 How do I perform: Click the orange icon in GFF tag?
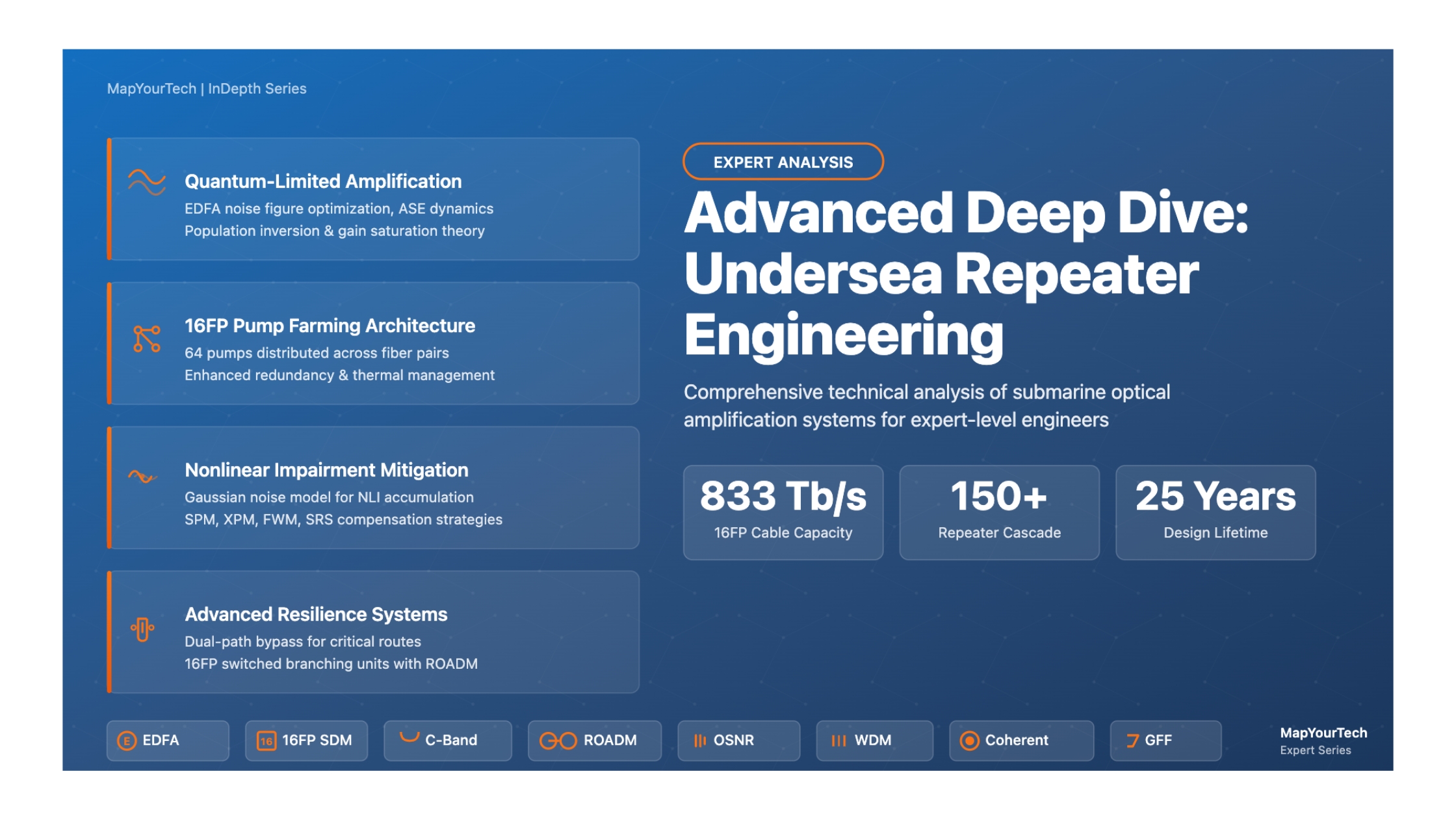[1132, 740]
